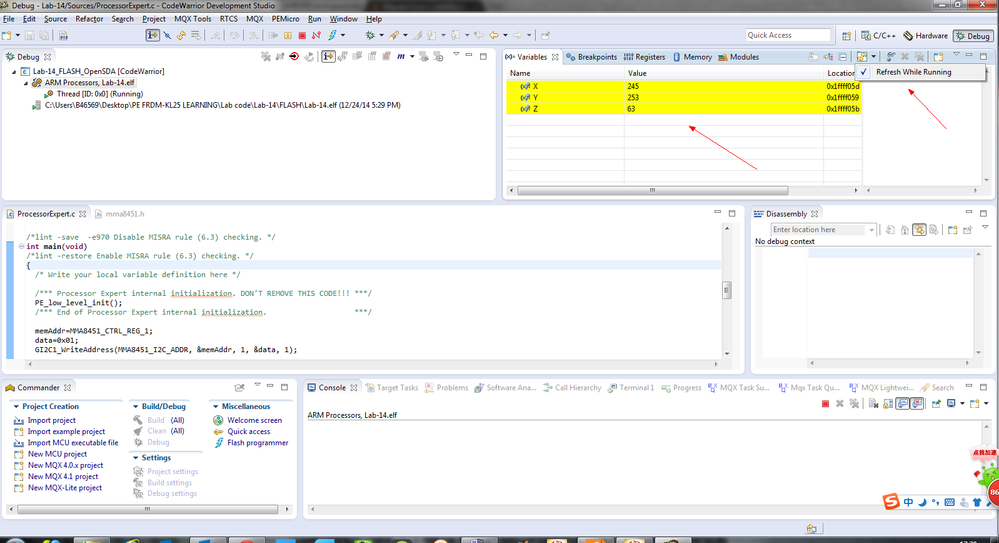Collapse the Lab-14_FLASH_OpenSDA tree node
This screenshot has height=543, width=999.
click(13, 72)
